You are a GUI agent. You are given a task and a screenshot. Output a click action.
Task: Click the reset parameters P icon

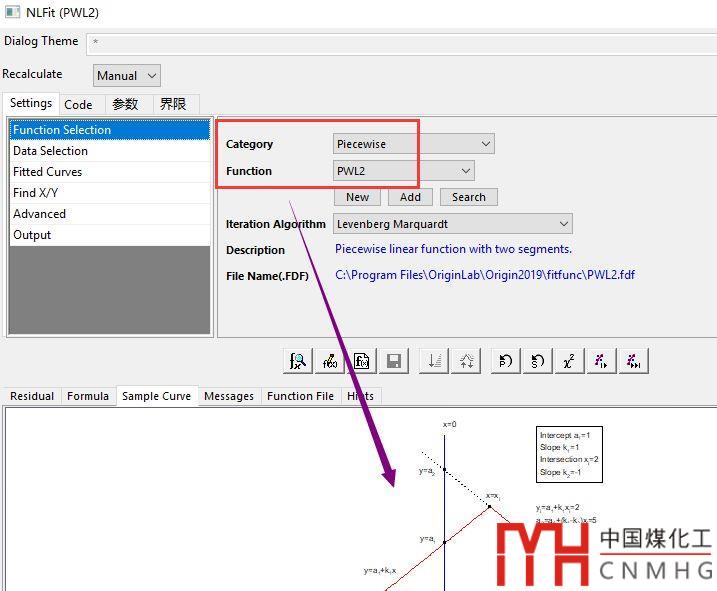(506, 361)
